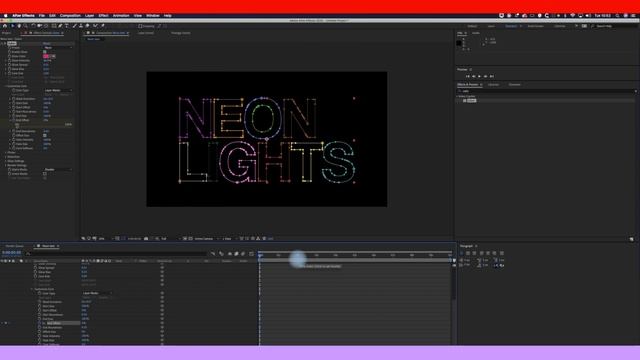Click the timeline current timecode field
The width and height of the screenshot is (640, 360).
[x=11, y=253]
